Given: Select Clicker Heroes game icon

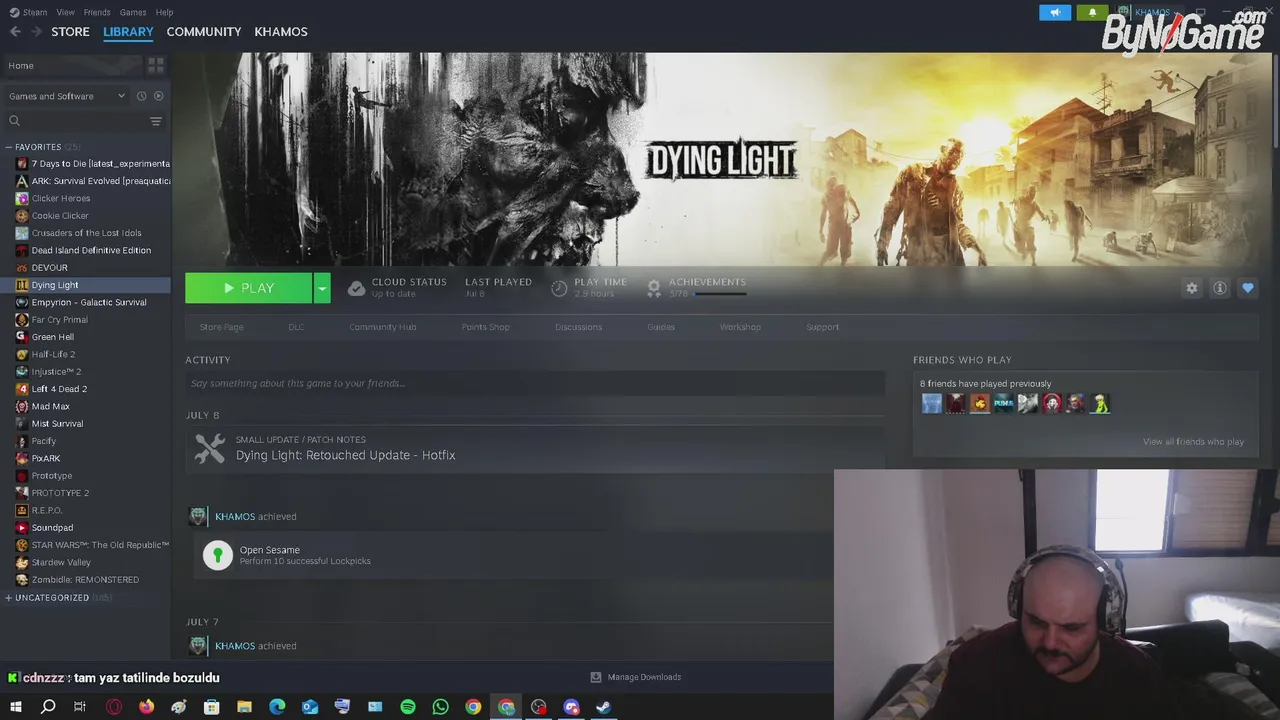Looking at the screenshot, I should tap(22, 198).
